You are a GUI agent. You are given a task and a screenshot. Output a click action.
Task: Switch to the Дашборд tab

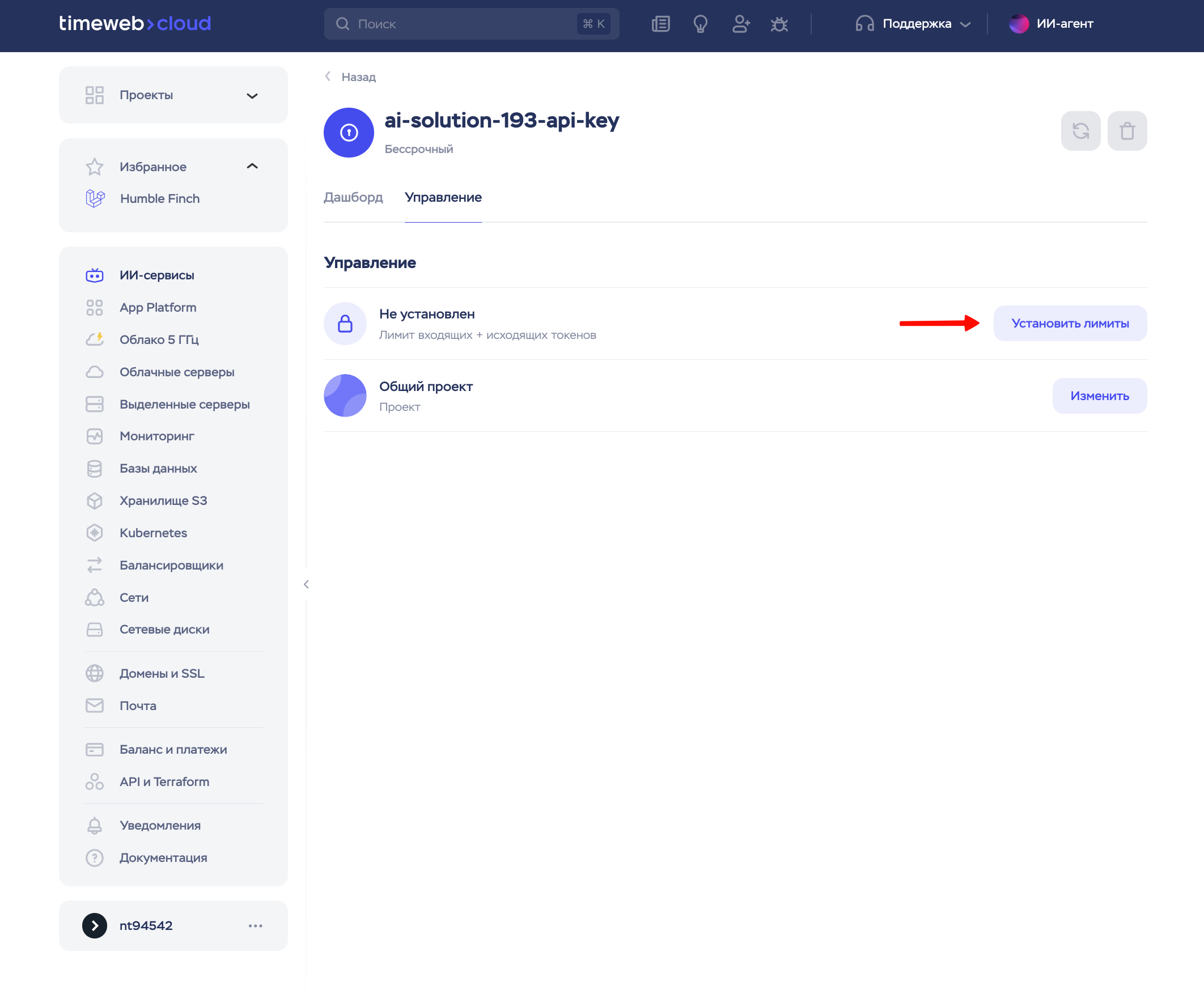(x=353, y=198)
